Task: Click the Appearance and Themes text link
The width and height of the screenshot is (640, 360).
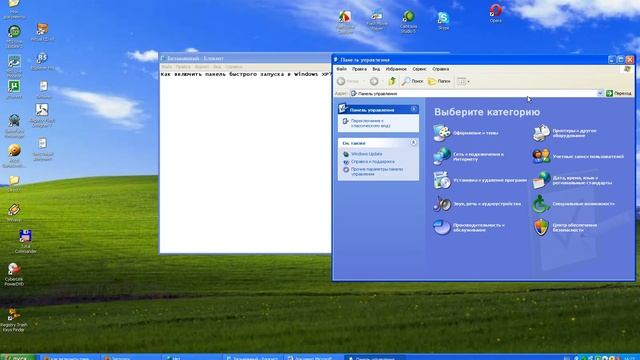Action: [476, 133]
